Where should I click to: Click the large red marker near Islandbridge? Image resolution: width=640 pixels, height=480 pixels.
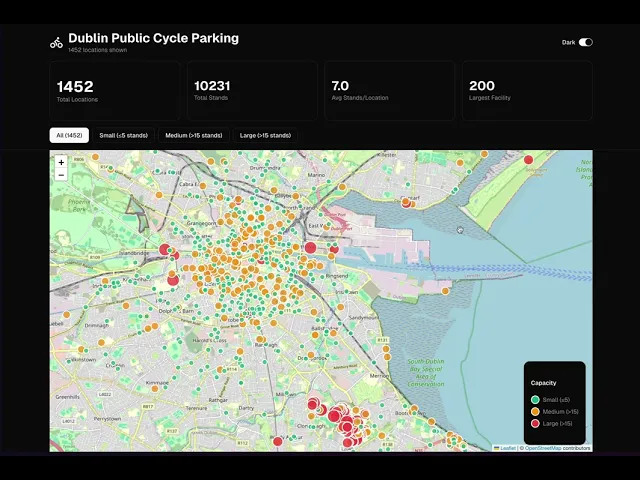point(165,249)
